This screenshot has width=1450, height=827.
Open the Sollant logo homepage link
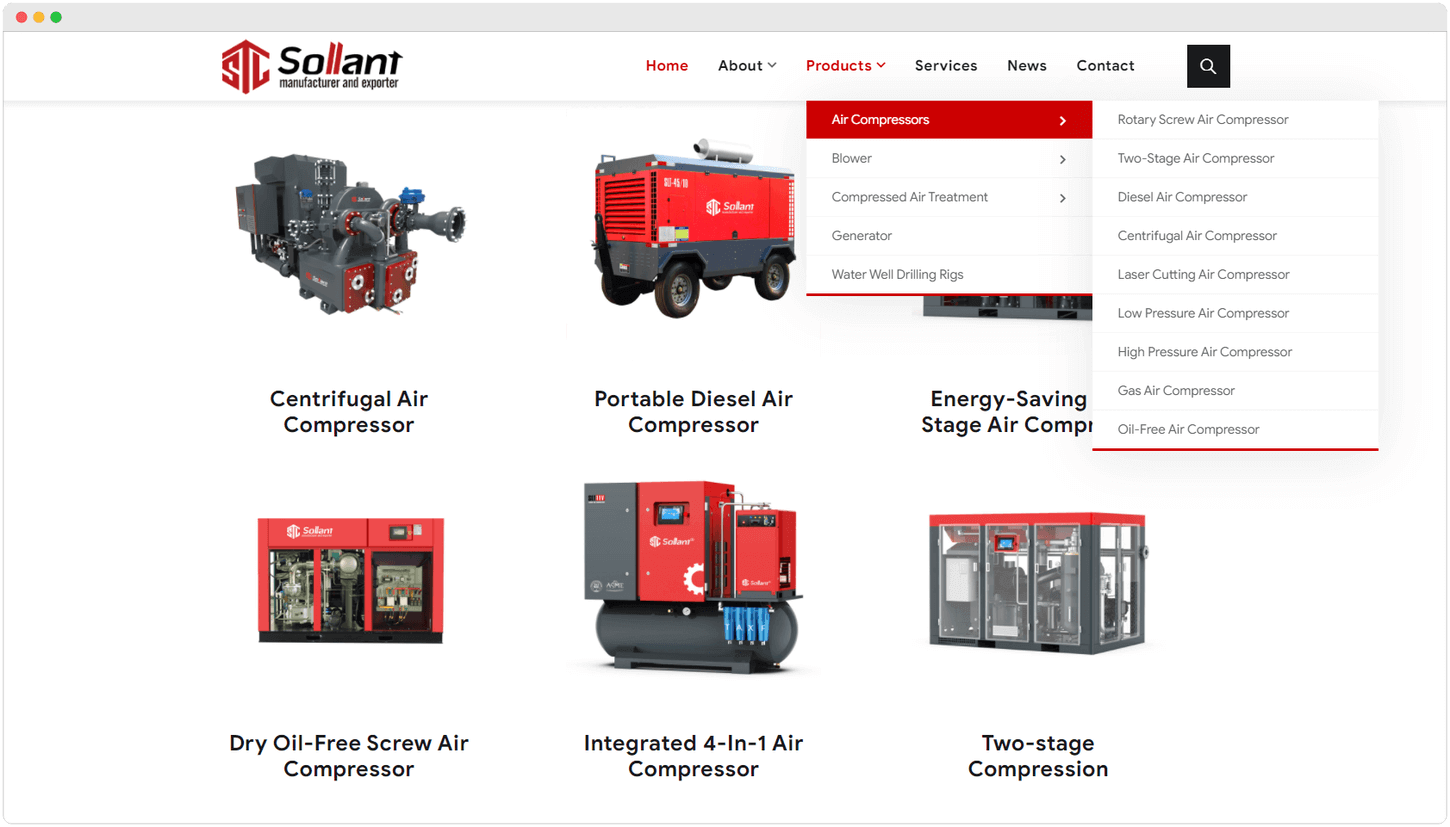click(x=312, y=67)
